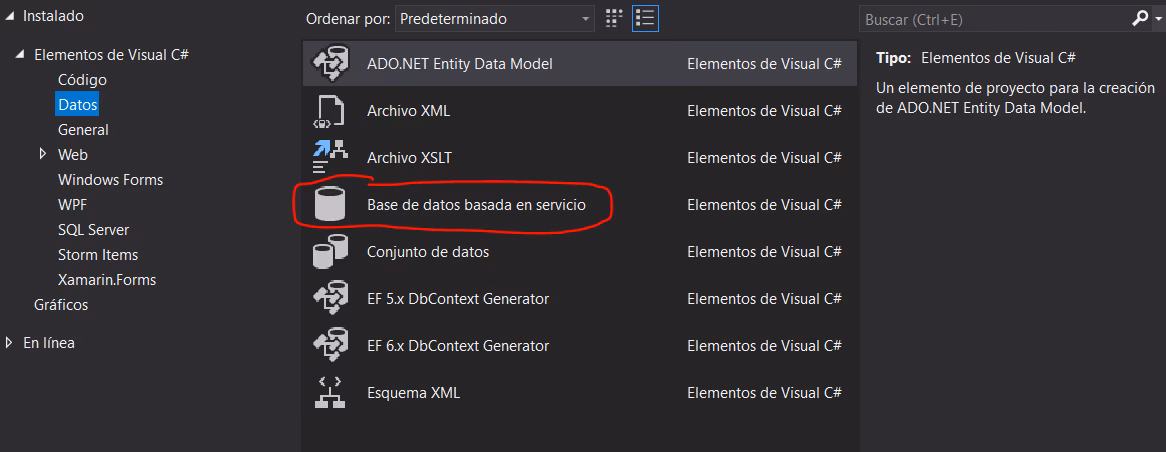Select the Storm Items category
Image resolution: width=1166 pixels, height=452 pixels.
[98, 255]
